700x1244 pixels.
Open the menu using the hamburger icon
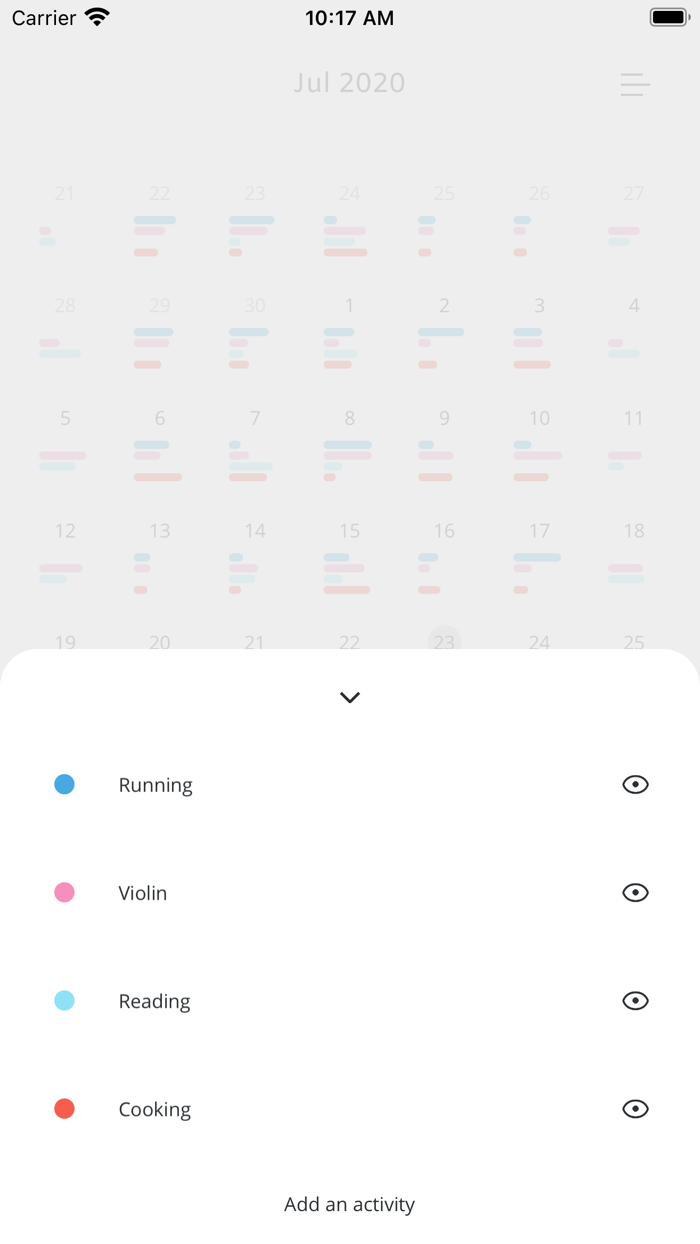[x=635, y=85]
